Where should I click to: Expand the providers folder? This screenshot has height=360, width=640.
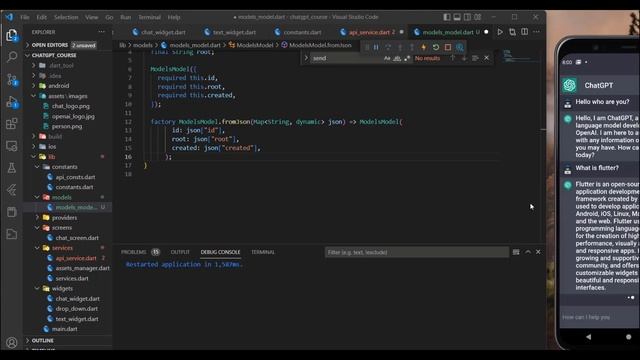click(x=68, y=218)
